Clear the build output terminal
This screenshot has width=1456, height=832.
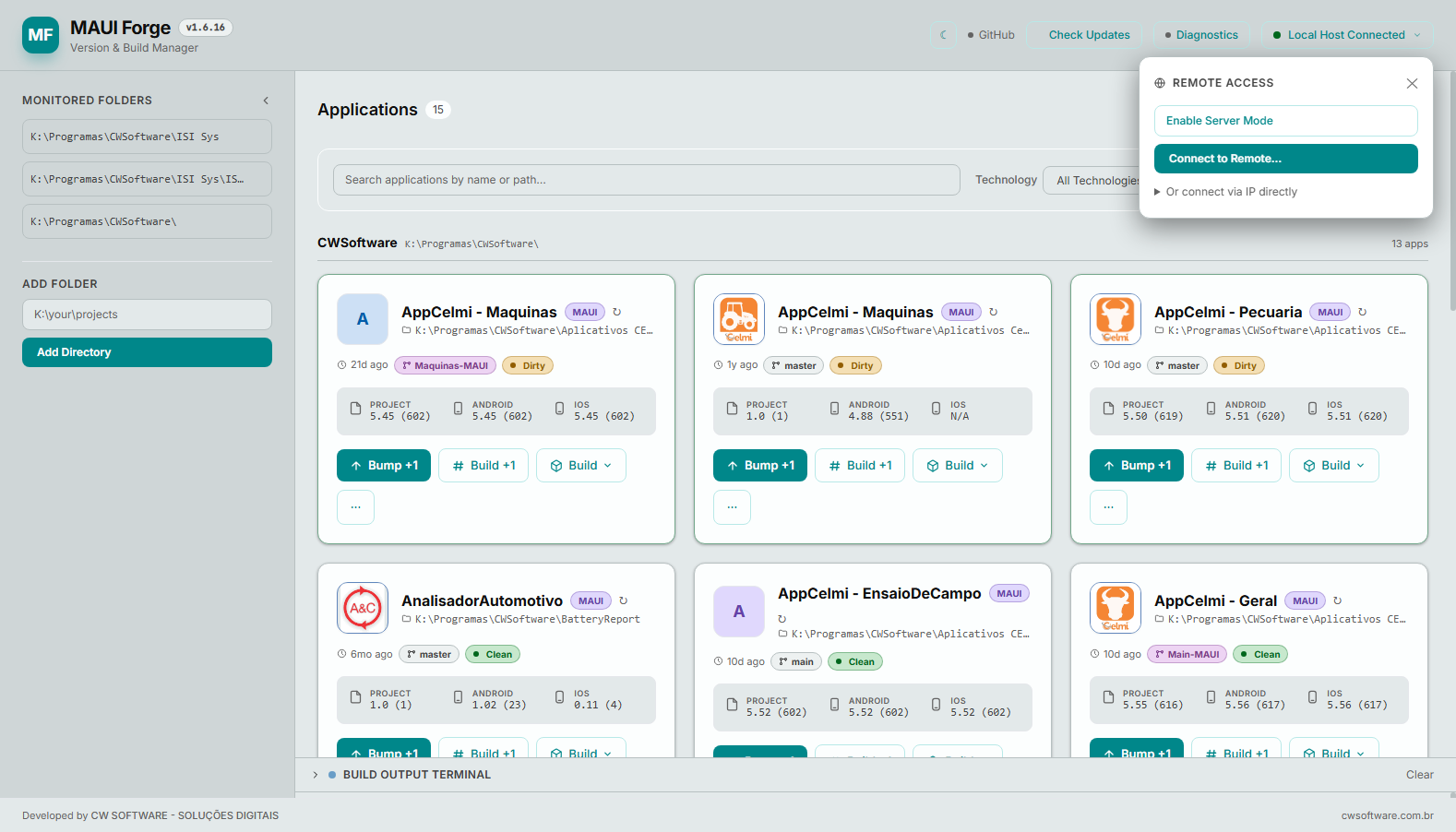[1419, 775]
